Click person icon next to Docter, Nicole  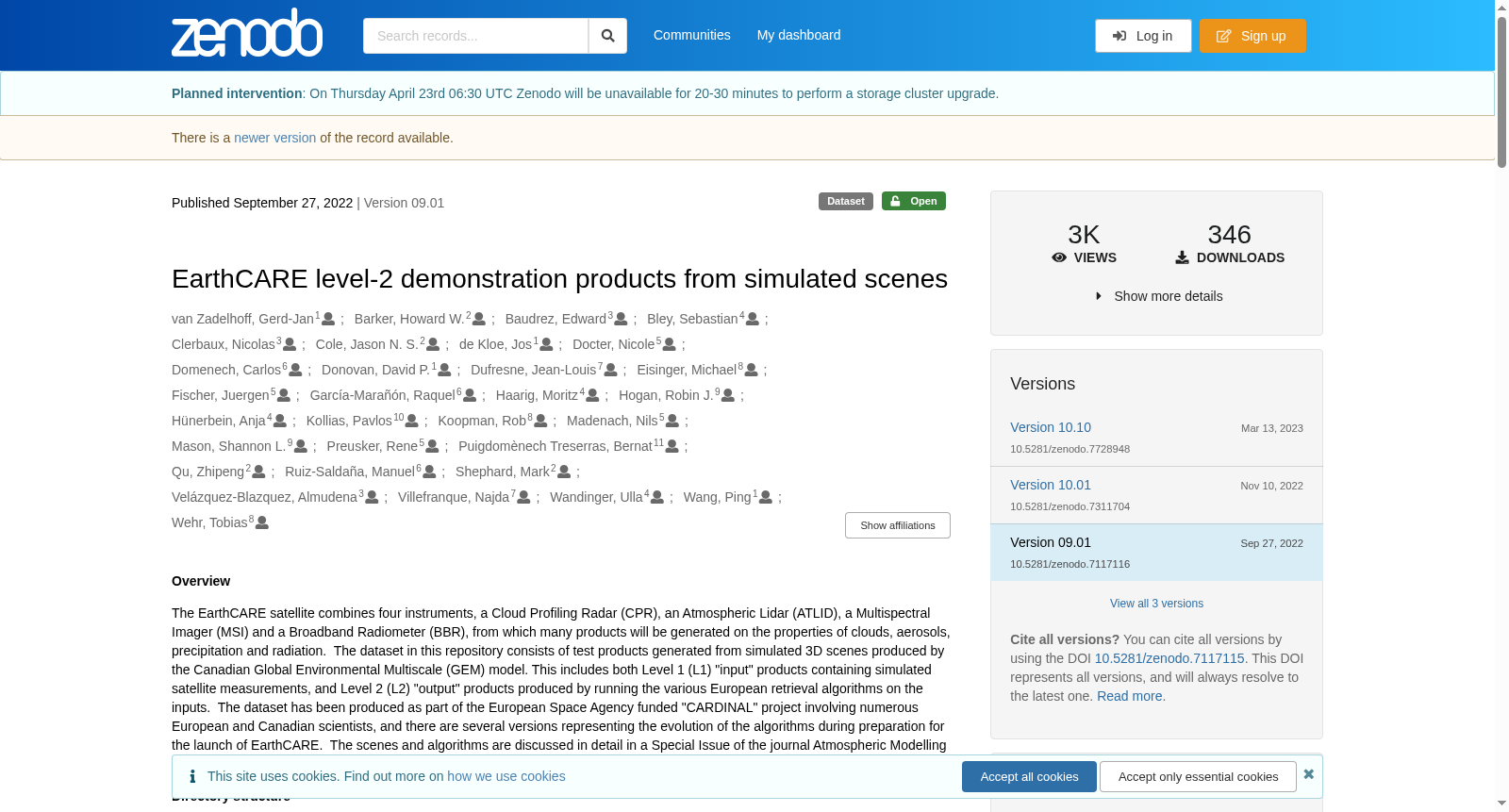(669, 344)
